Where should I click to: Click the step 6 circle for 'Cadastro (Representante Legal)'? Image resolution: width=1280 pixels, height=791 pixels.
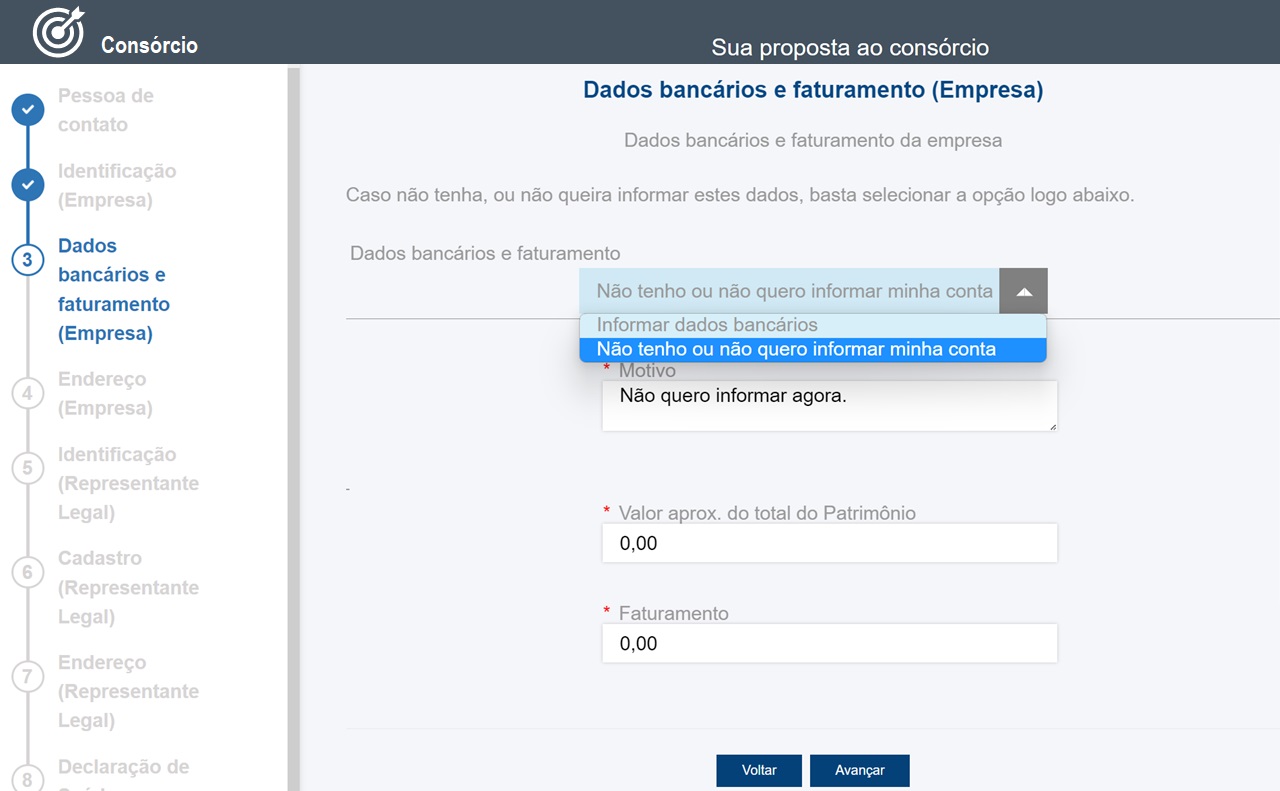pos(28,572)
